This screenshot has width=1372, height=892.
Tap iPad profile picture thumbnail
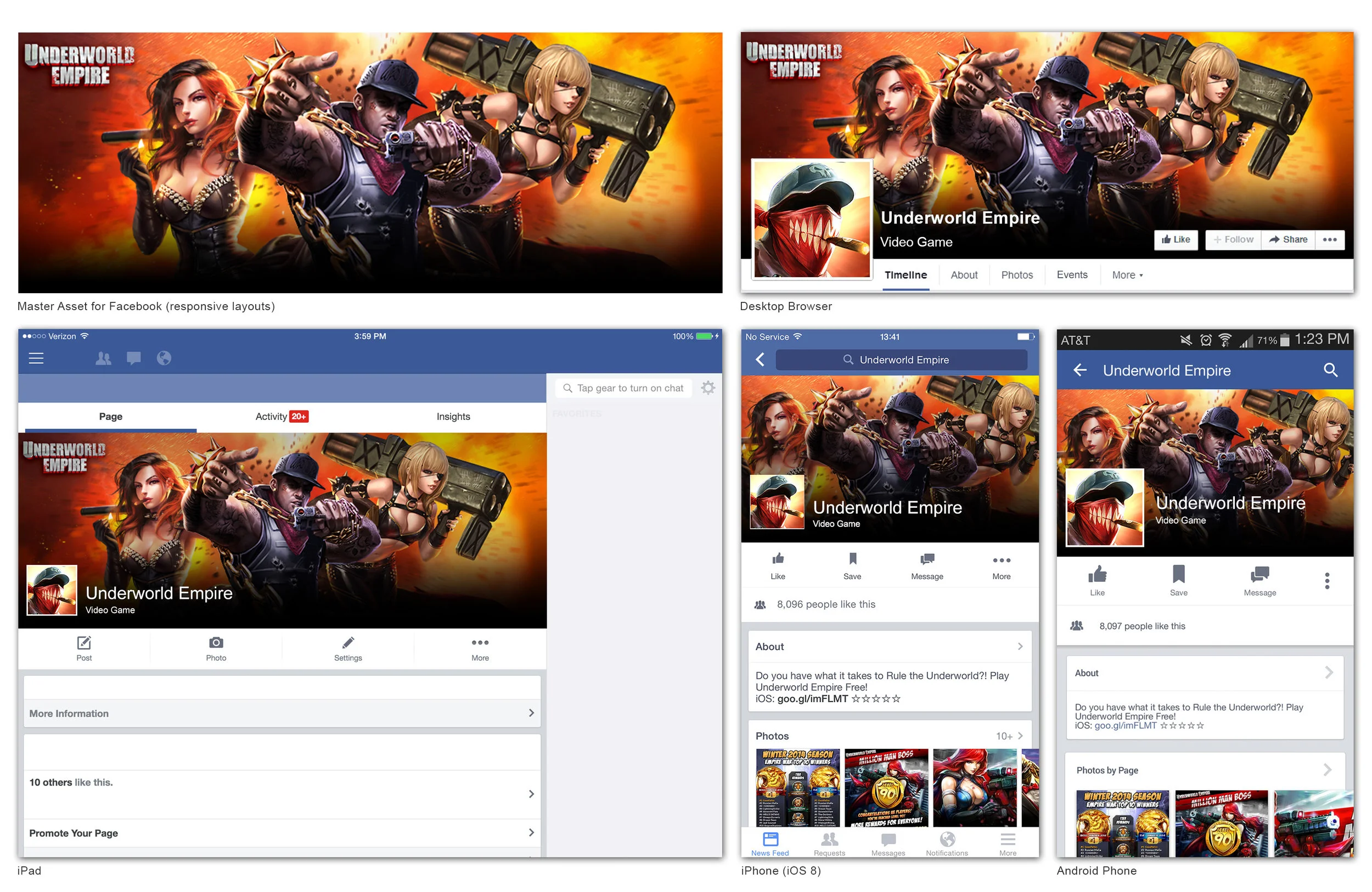tap(52, 590)
